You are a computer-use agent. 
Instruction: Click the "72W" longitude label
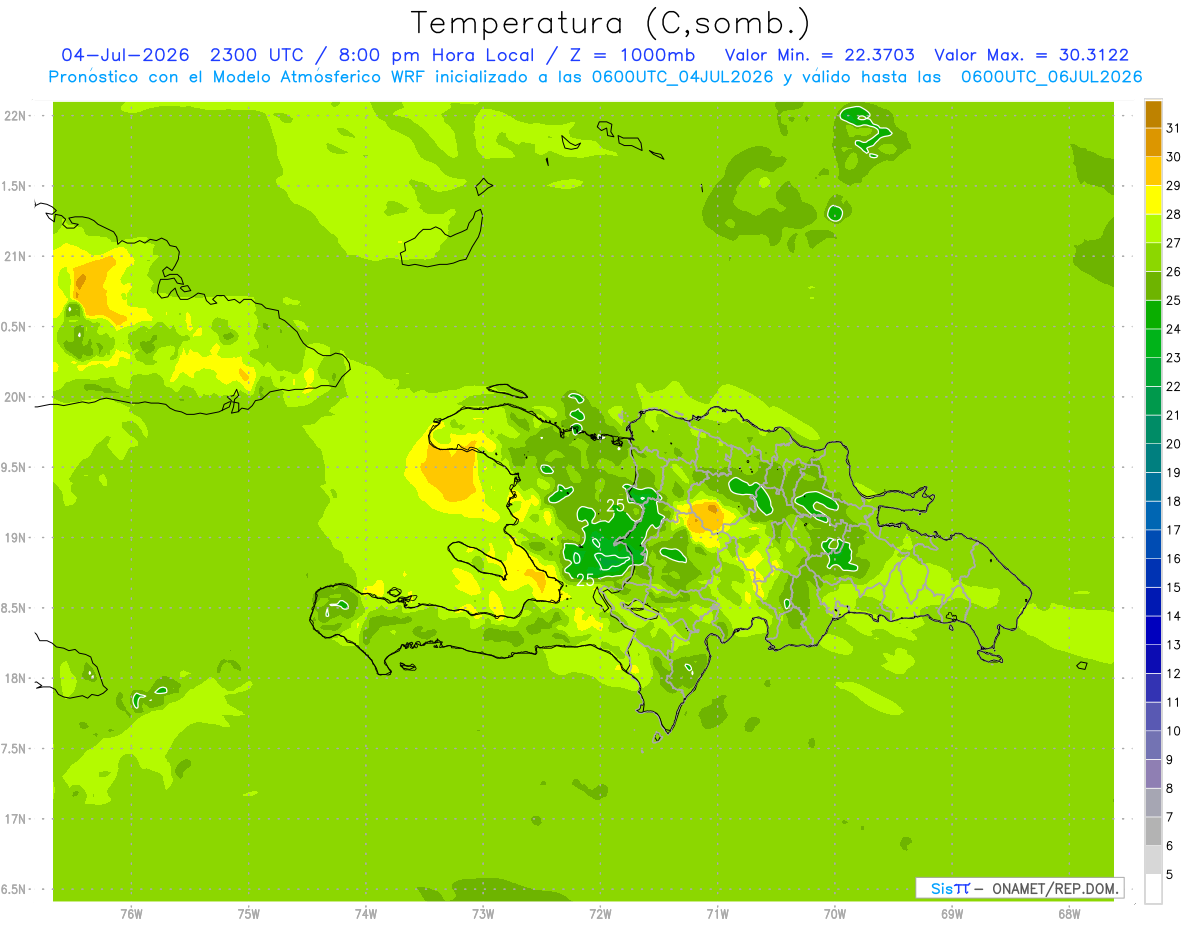tap(601, 914)
